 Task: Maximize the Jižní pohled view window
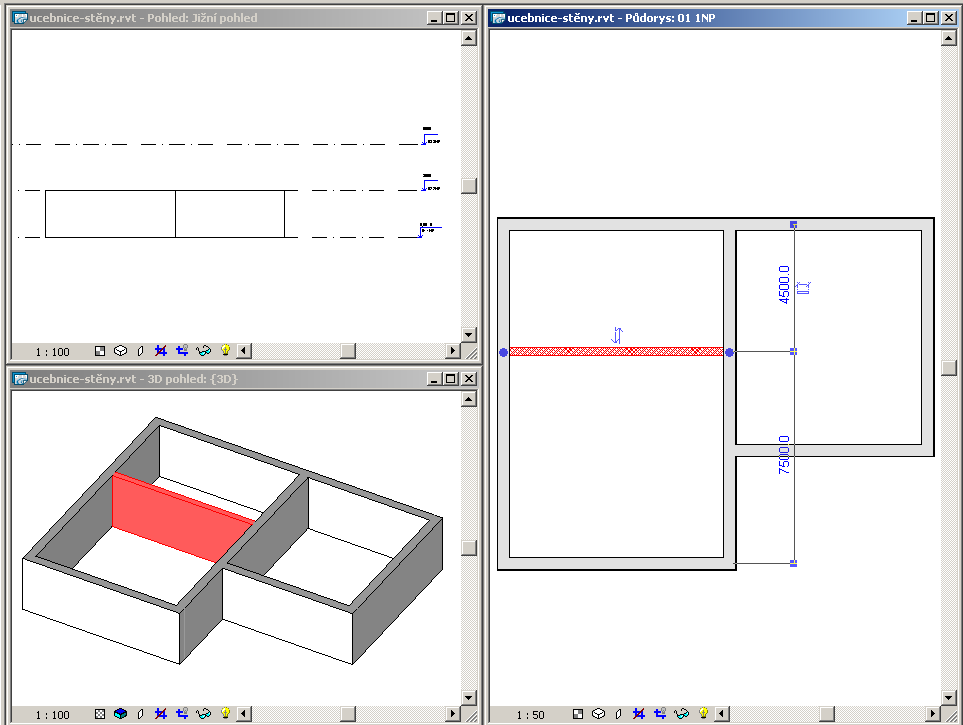click(451, 18)
